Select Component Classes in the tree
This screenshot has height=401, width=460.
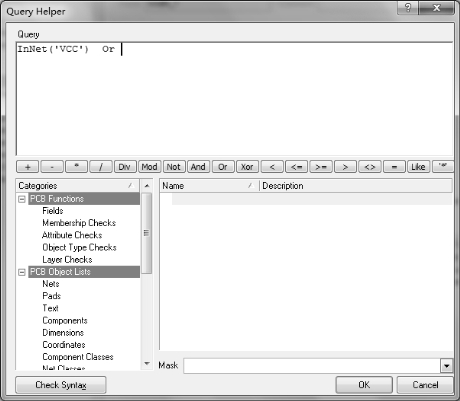coord(78,357)
